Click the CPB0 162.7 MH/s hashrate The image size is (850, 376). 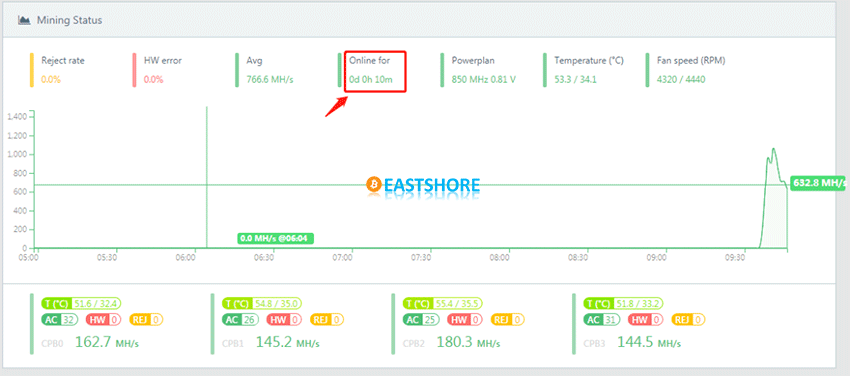(106, 342)
